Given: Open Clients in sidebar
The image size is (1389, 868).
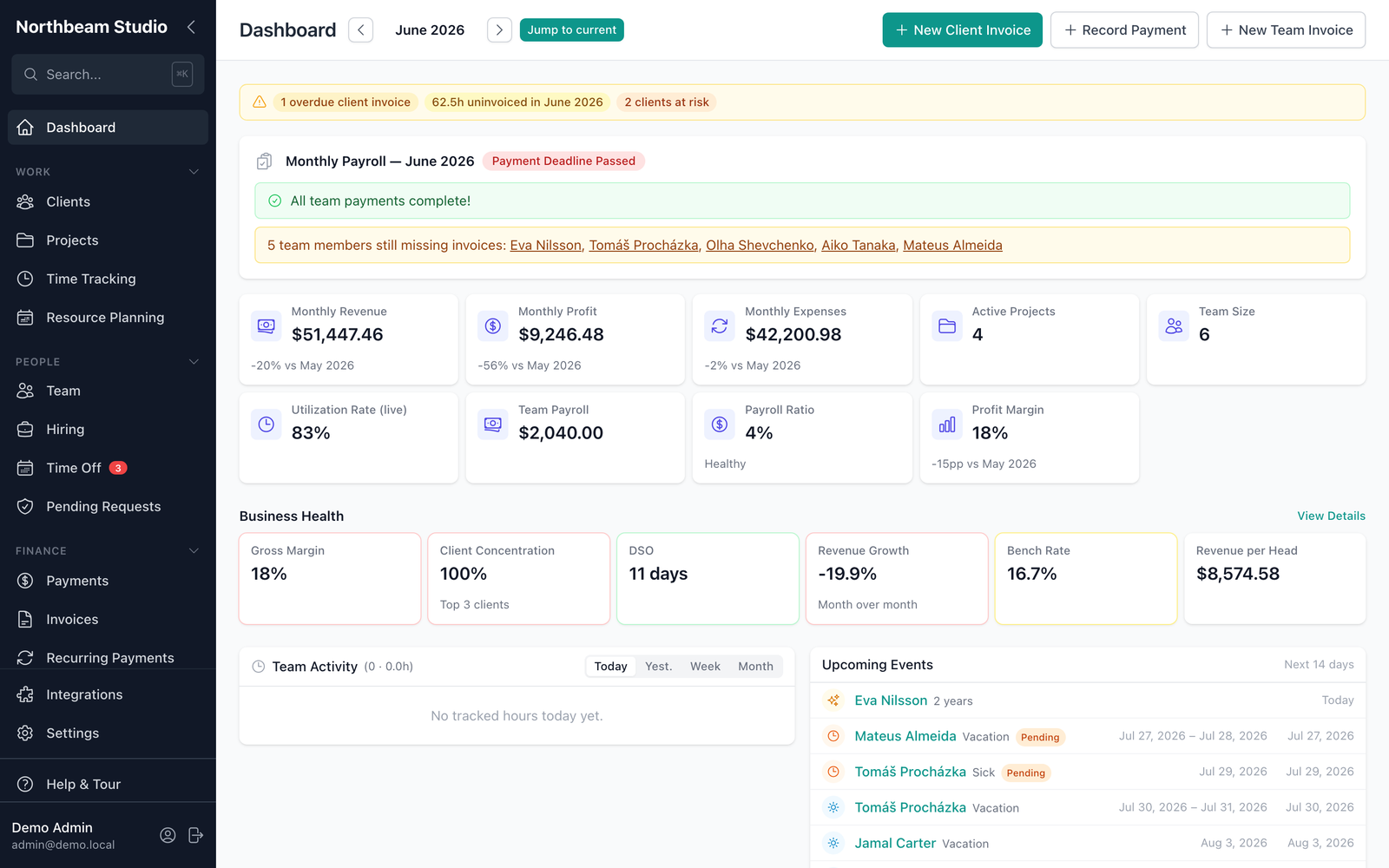Looking at the screenshot, I should point(108,201).
